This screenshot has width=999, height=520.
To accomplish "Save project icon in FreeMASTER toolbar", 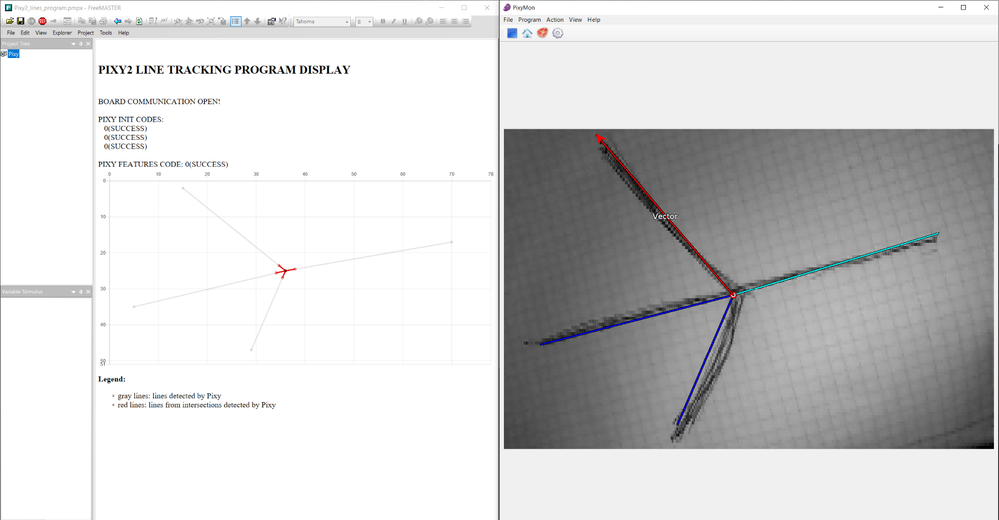I will pyautogui.click(x=20, y=21).
